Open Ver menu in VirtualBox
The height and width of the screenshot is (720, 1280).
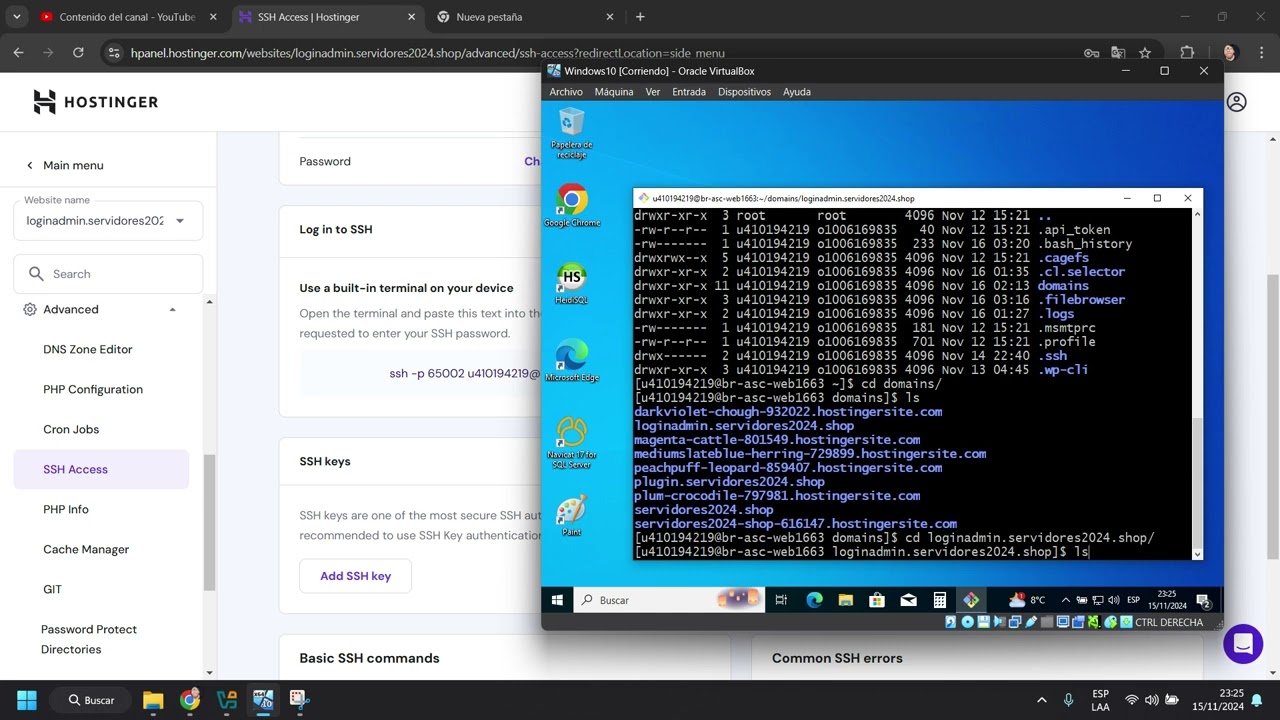click(x=653, y=91)
